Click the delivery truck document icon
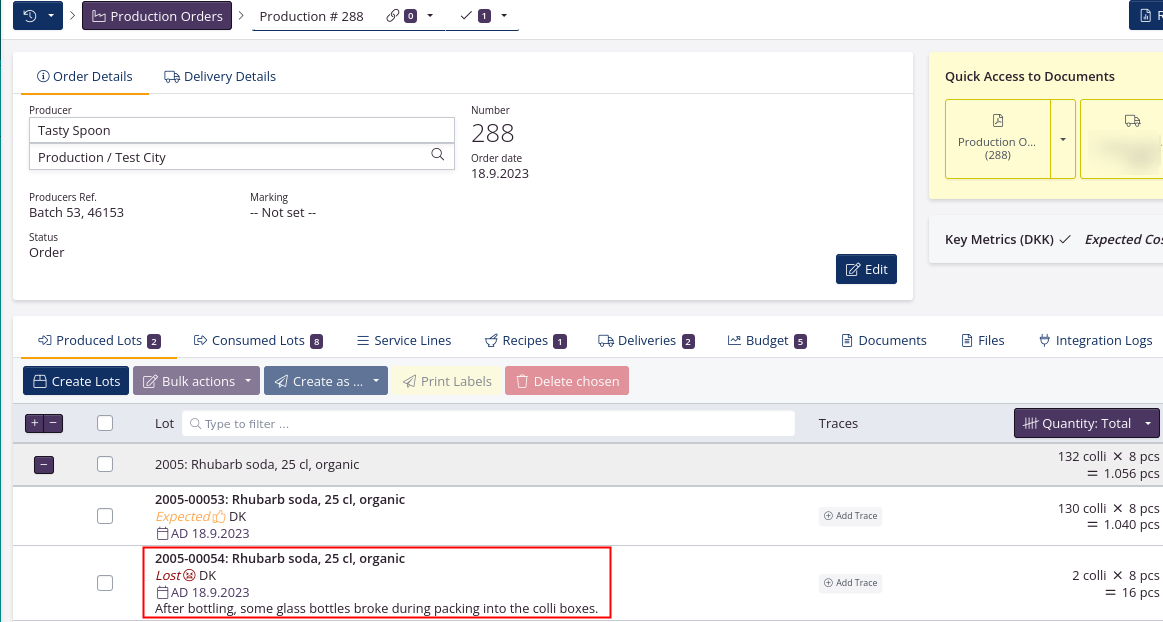This screenshot has width=1163, height=622. pyautogui.click(x=1132, y=121)
